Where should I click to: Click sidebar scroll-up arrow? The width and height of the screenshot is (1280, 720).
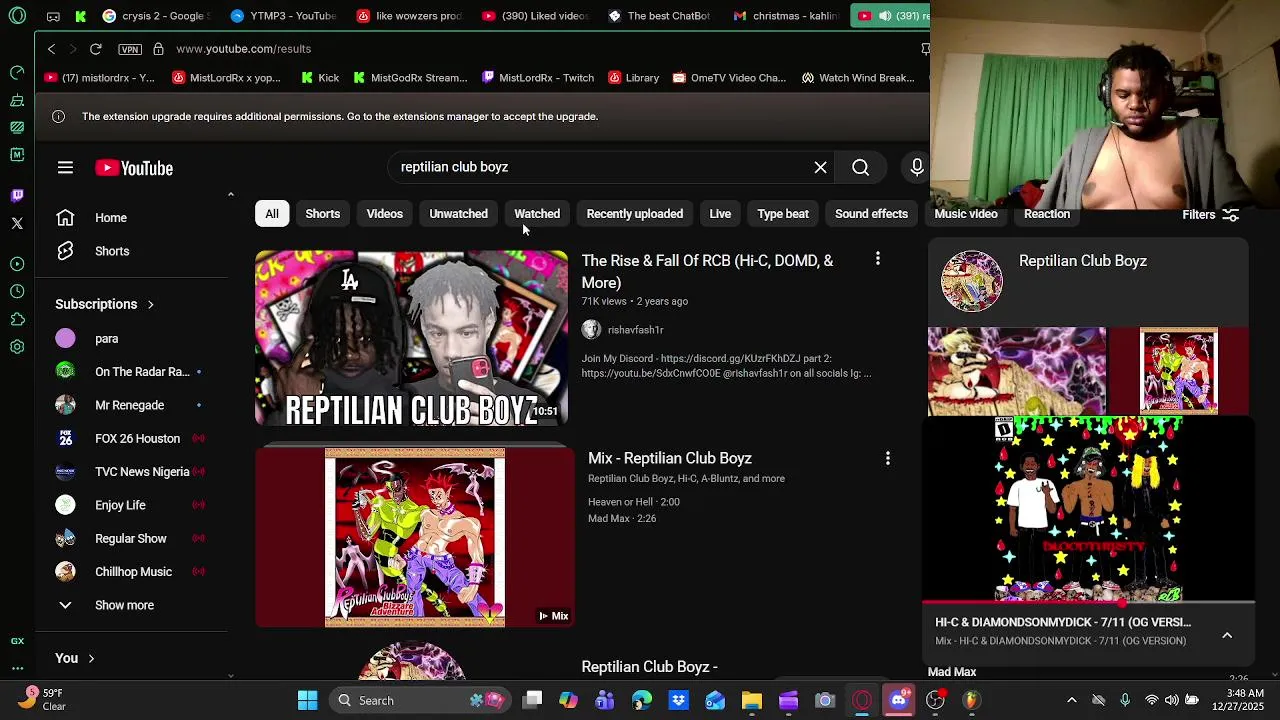pyautogui.click(x=231, y=195)
